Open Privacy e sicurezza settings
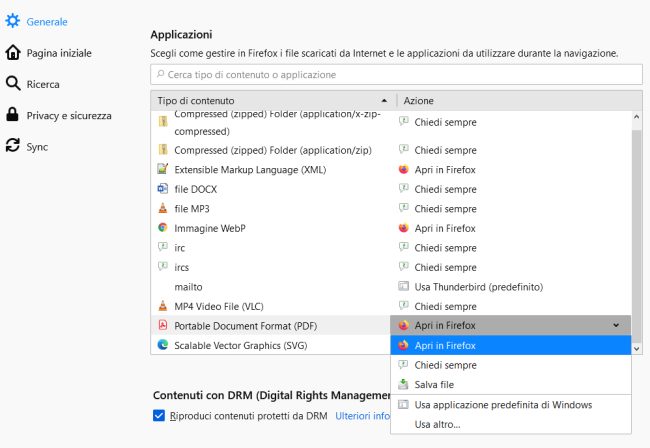The width and height of the screenshot is (650, 448). click(x=69, y=116)
